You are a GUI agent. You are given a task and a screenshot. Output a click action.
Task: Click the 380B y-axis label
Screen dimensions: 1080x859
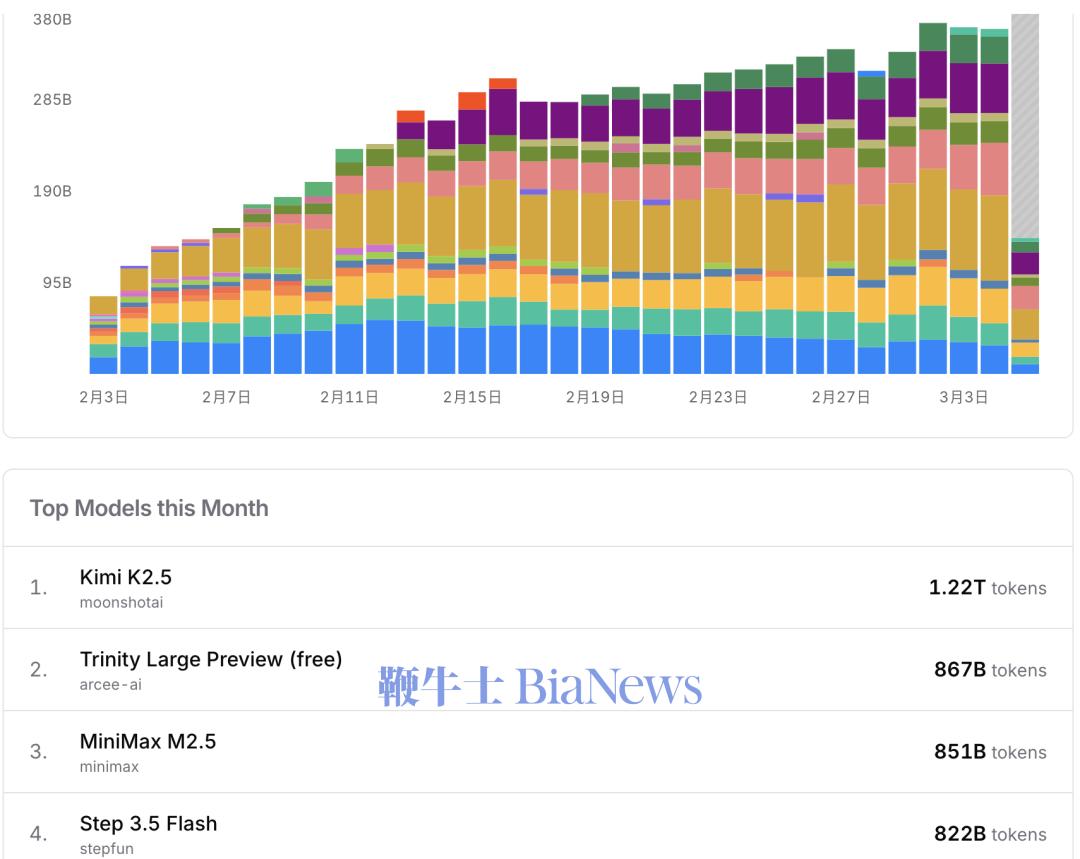52,19
